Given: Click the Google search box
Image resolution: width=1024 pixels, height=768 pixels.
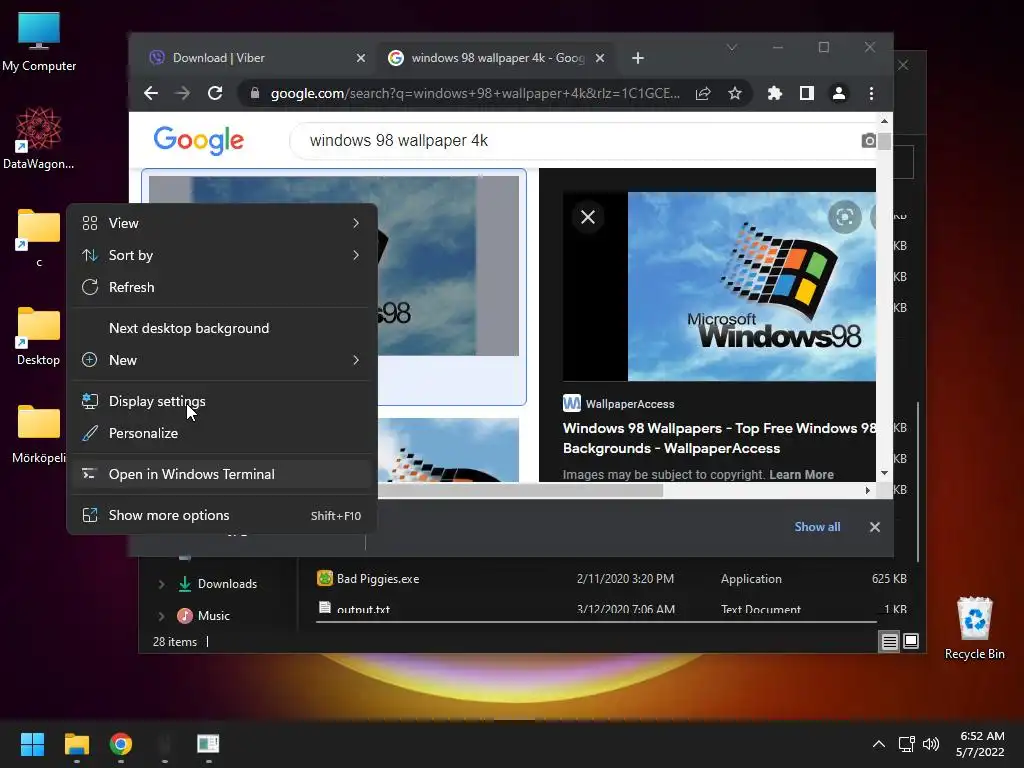Looking at the screenshot, I should (575, 140).
